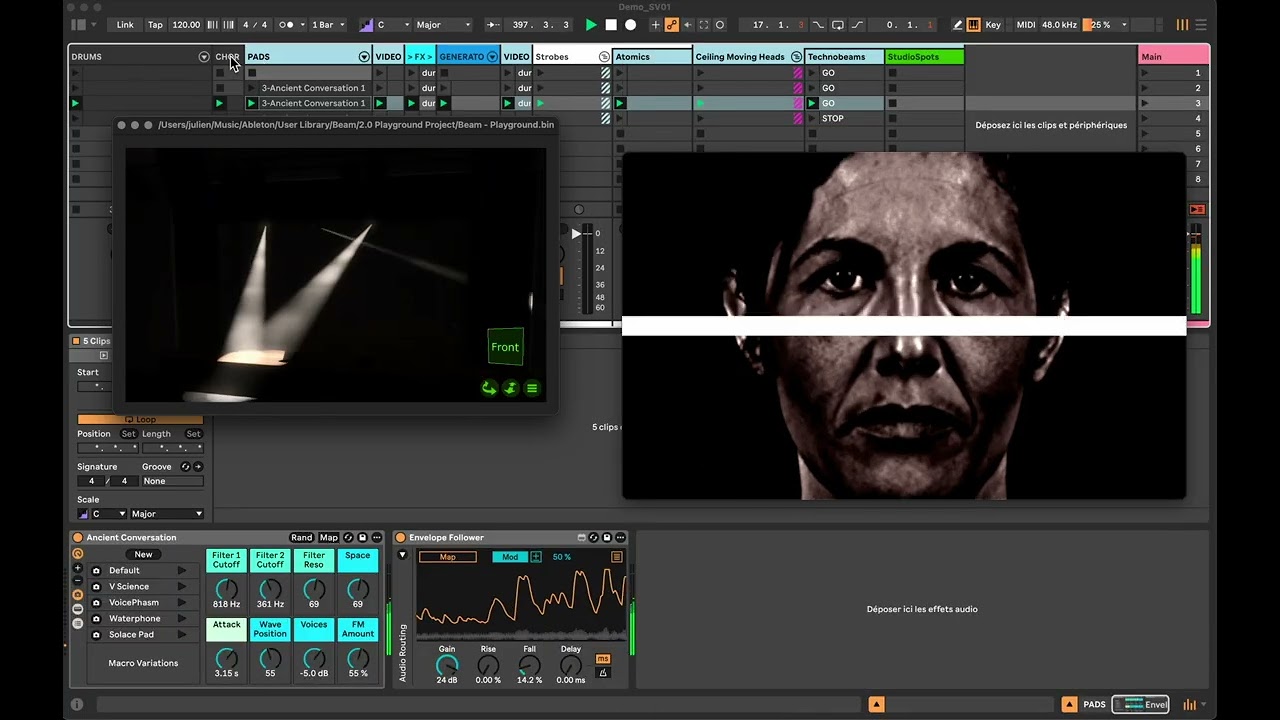
Task: Toggle Ancient Conversation device on/off
Action: tap(77, 538)
